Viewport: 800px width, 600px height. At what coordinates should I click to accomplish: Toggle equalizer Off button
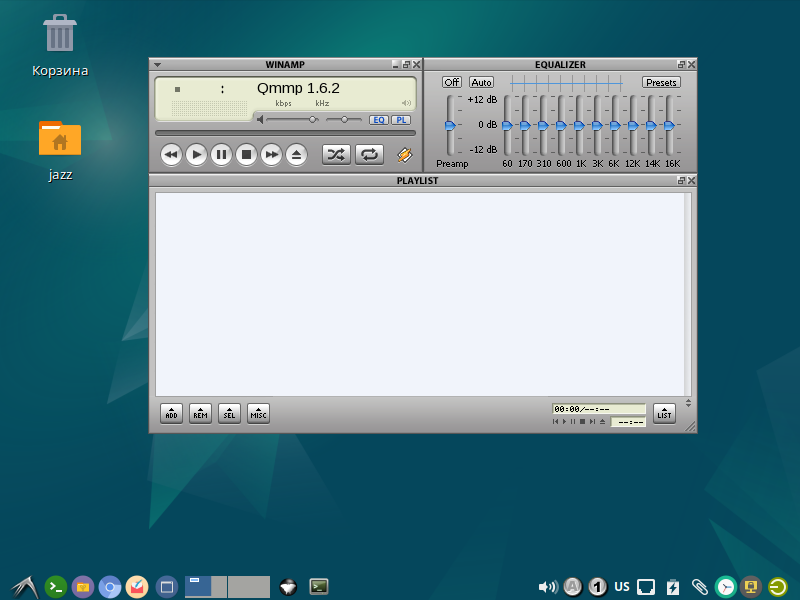click(452, 82)
